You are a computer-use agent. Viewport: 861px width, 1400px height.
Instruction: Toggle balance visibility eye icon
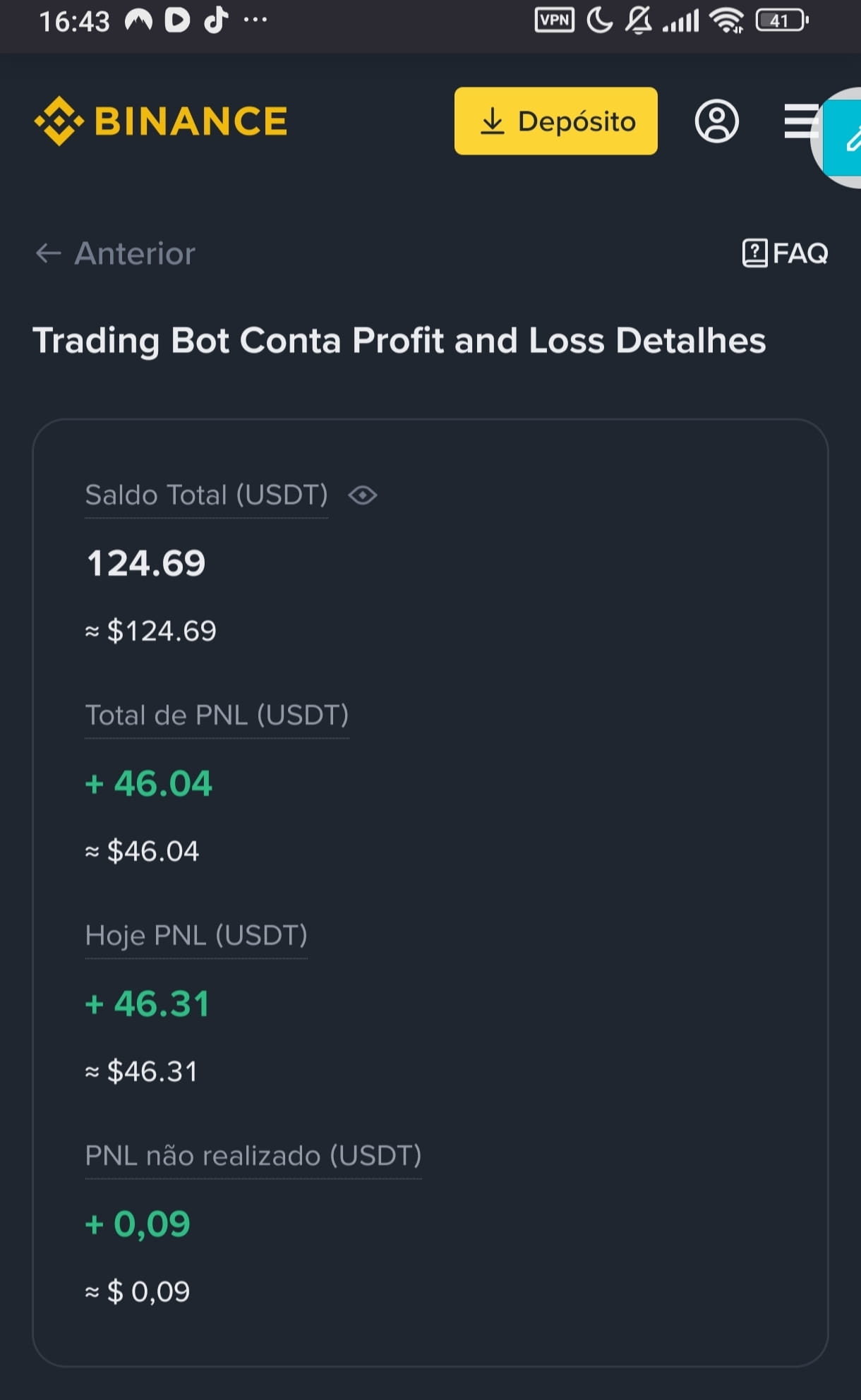tap(363, 495)
